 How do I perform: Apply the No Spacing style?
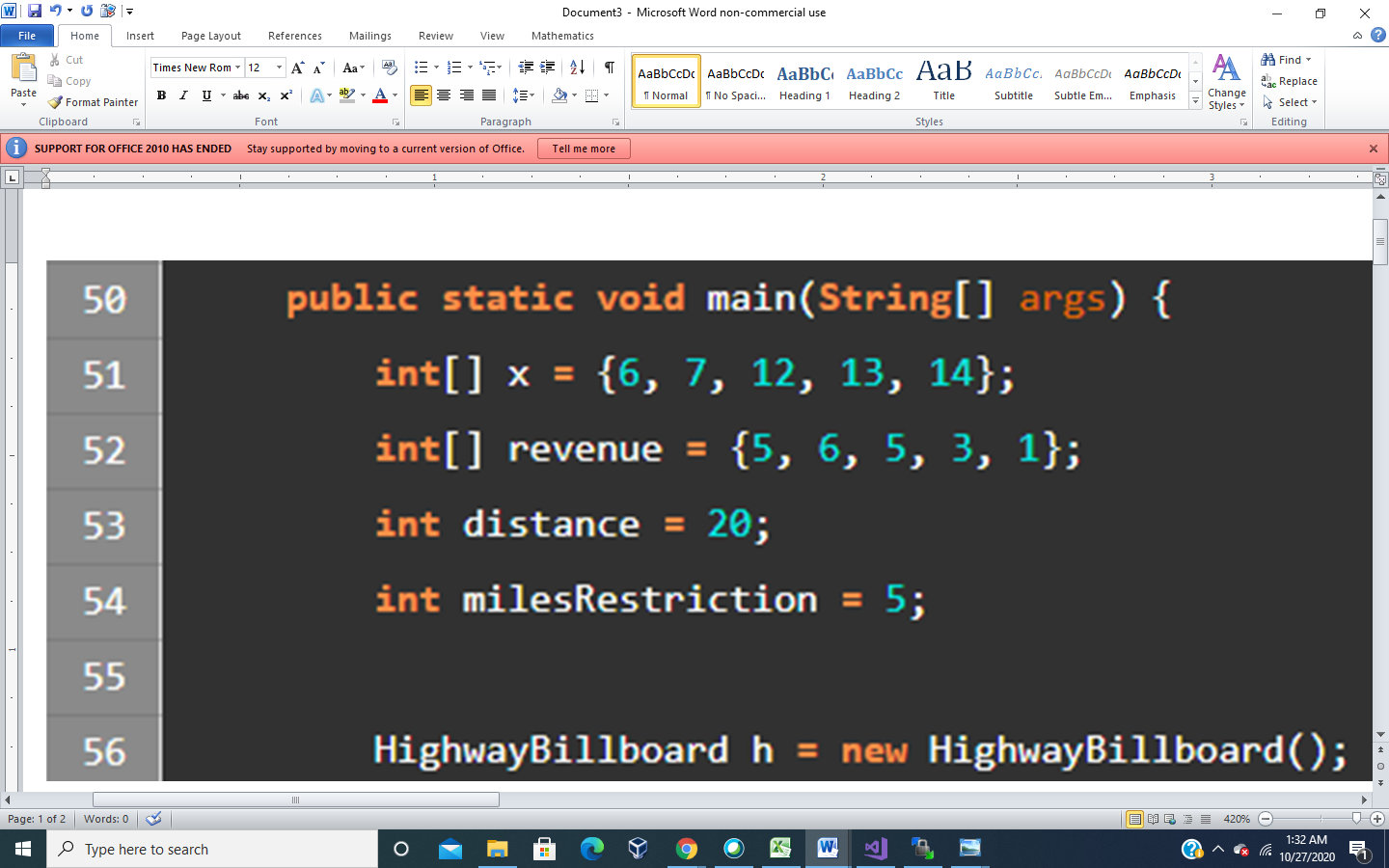coord(735,81)
